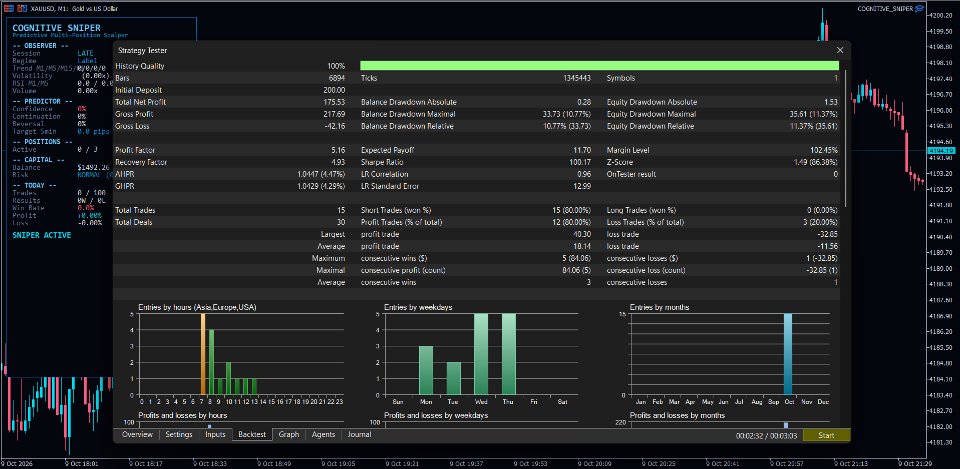The width and height of the screenshot is (960, 469).
Task: Click the AHPR value 1.0447 (4.47%)
Action: pos(321,174)
